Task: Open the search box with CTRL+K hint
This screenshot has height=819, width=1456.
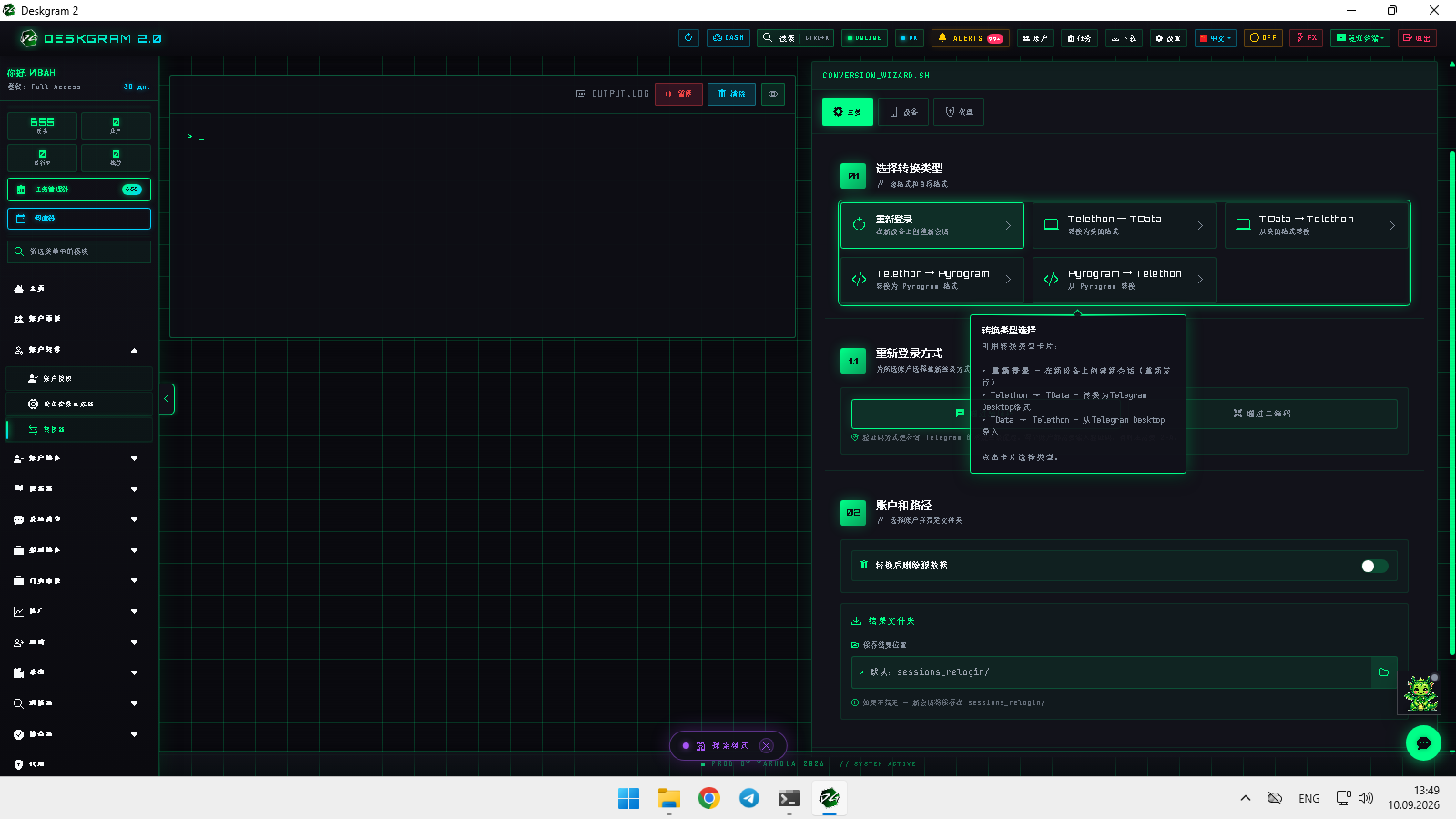Action: 796,38
